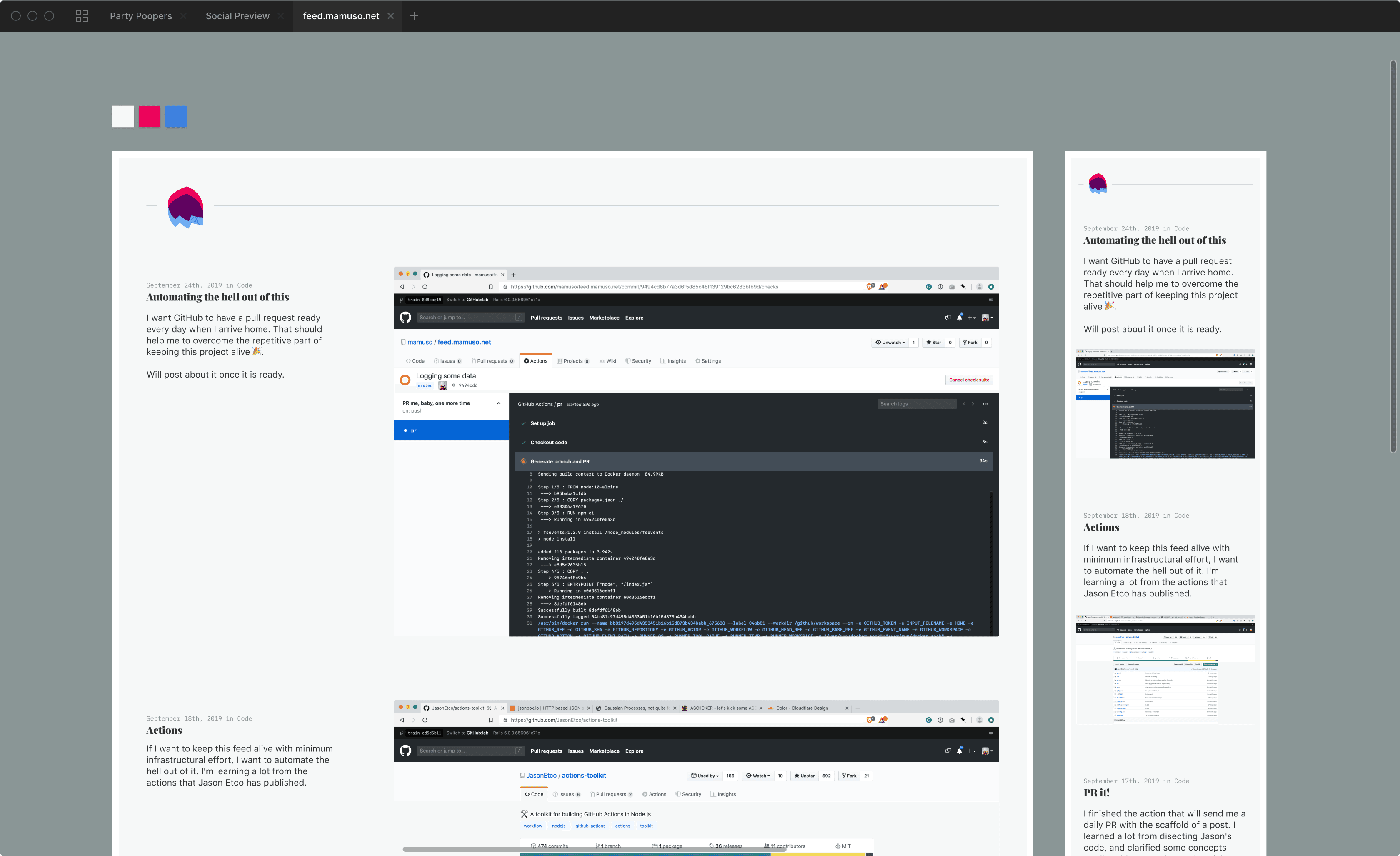Select the white color swatch
The image size is (1400, 856).
(x=123, y=117)
